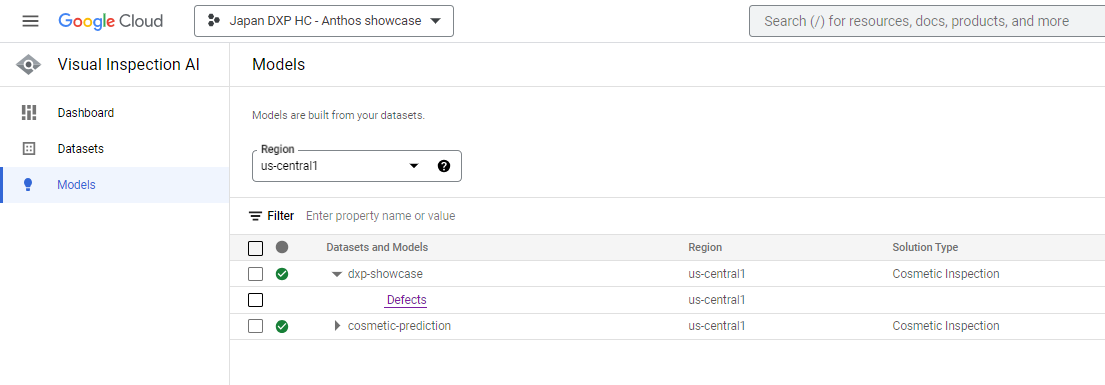
Task: Check the dxp-showcase row checkbox
Action: pyautogui.click(x=256, y=274)
